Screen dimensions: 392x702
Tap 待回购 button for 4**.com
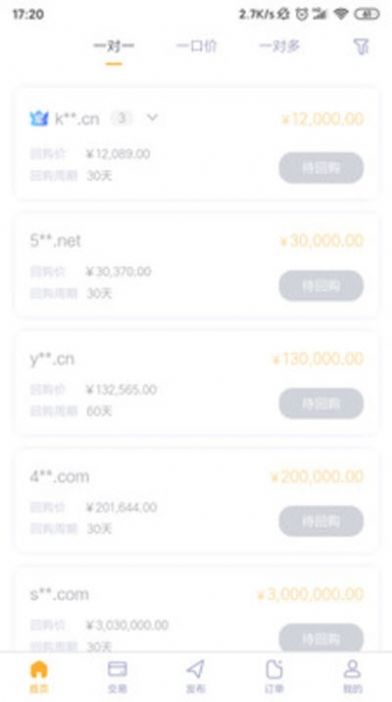point(321,521)
